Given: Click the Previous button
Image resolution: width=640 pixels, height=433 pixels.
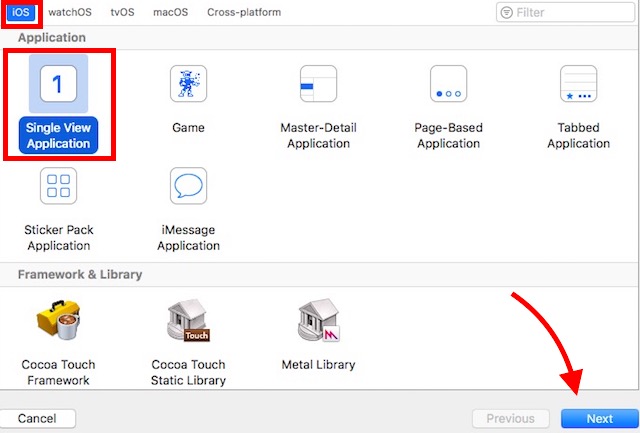Looking at the screenshot, I should tap(511, 419).
